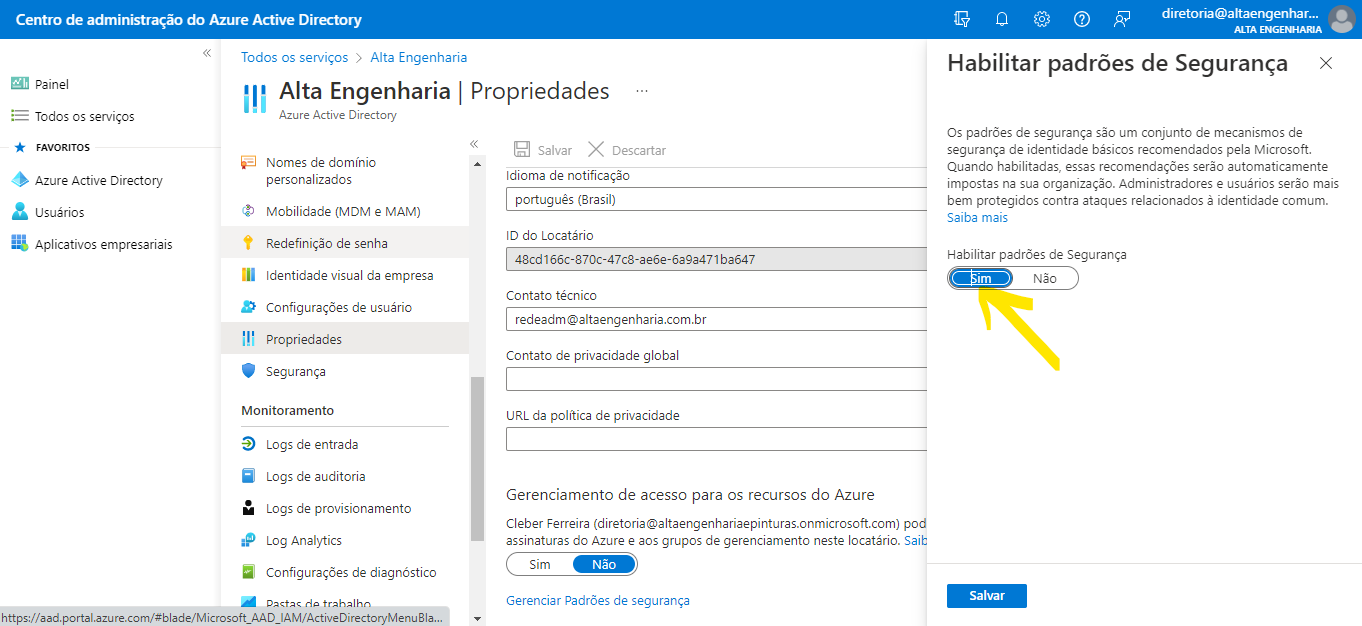Open the Saiba mais link in security panel

point(977,217)
